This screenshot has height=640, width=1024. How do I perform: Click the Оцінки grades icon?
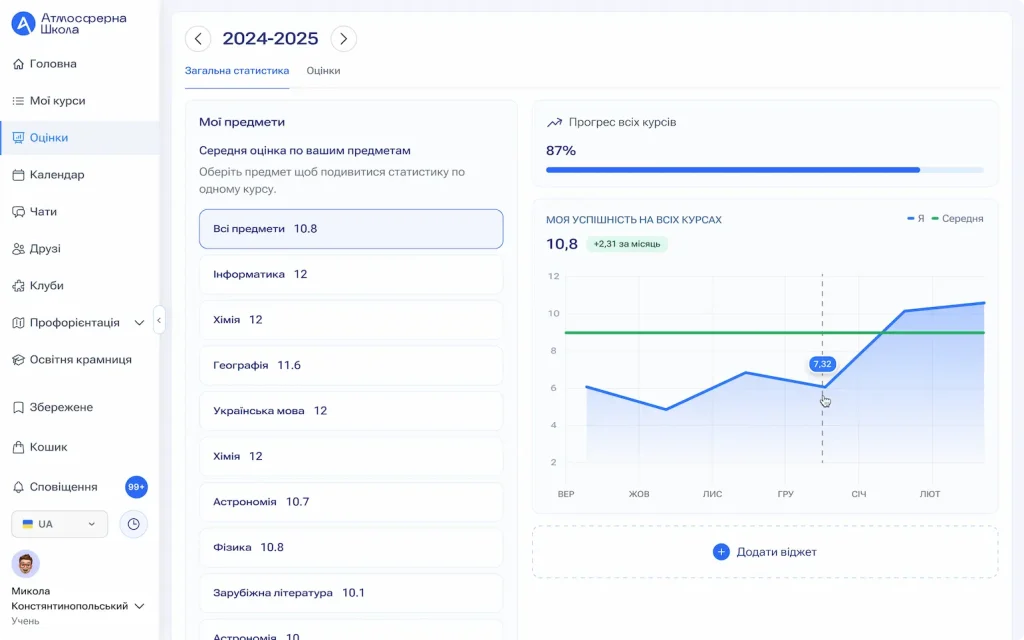pyautogui.click(x=20, y=137)
